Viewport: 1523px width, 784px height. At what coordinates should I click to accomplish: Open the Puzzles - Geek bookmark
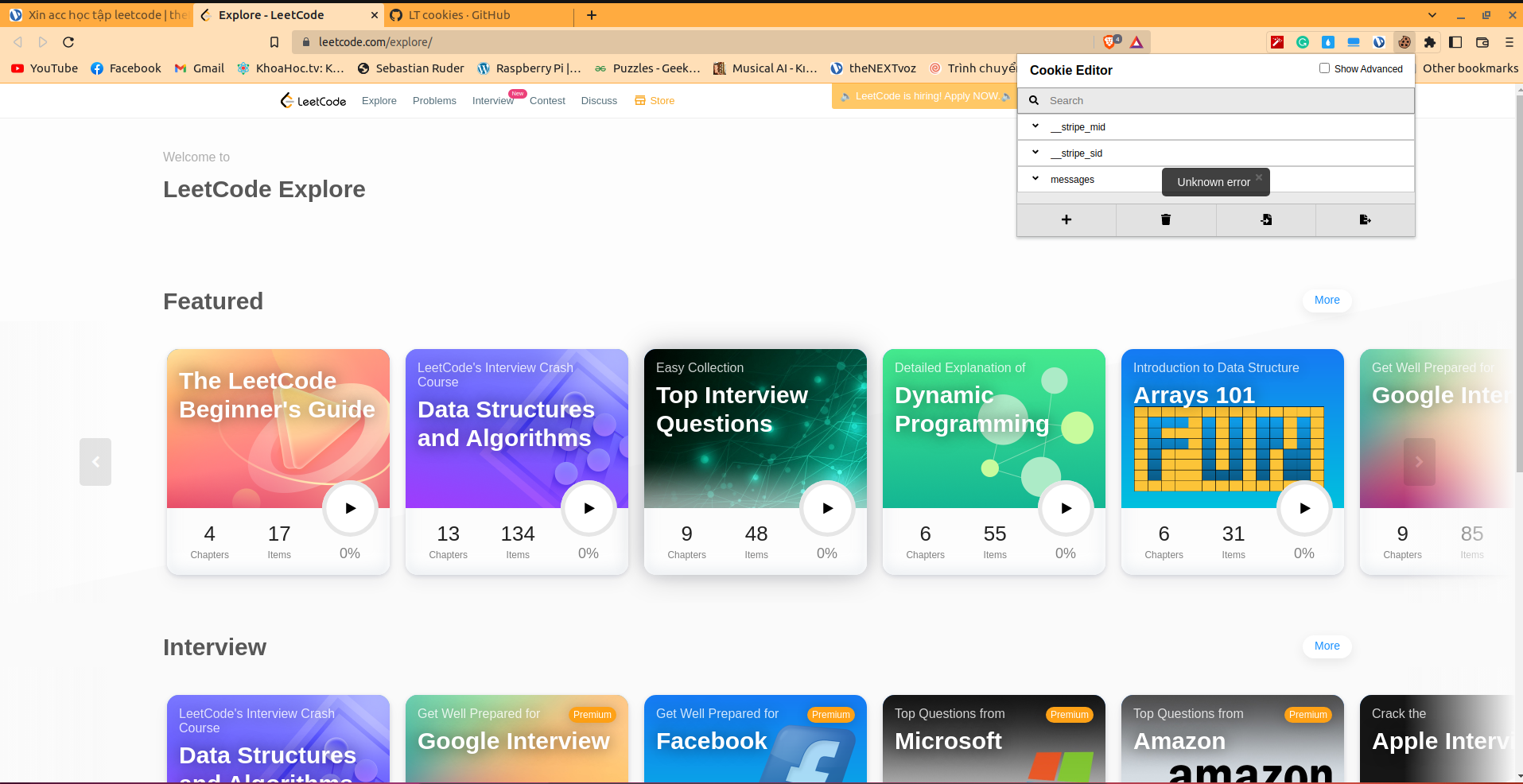click(x=647, y=68)
